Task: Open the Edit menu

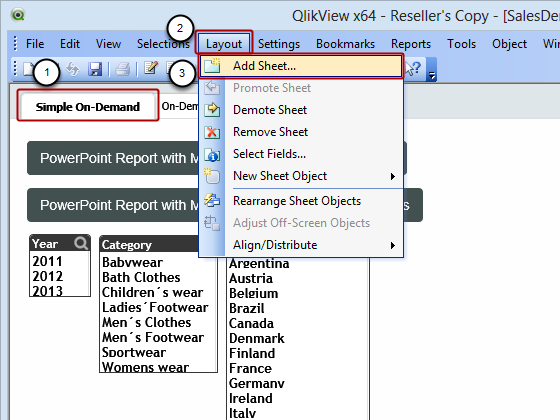Action: (70, 44)
